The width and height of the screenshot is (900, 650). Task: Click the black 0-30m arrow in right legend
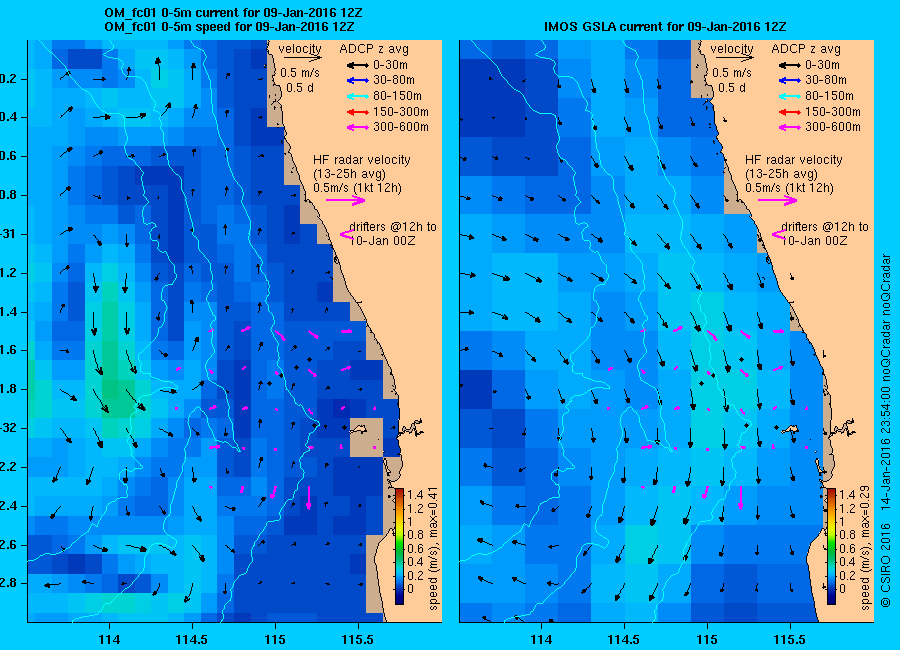pos(790,65)
